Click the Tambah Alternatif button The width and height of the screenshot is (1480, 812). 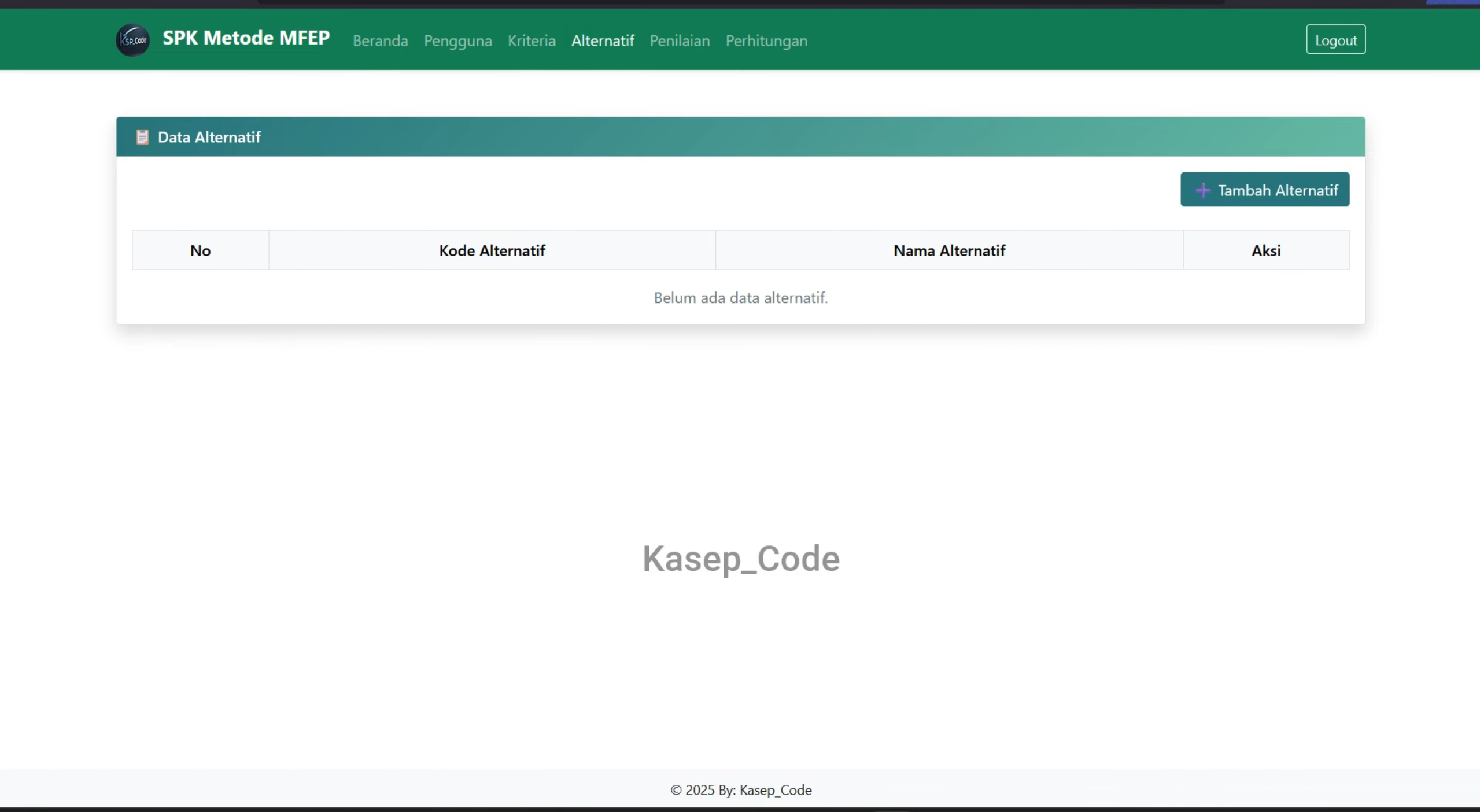point(1265,190)
